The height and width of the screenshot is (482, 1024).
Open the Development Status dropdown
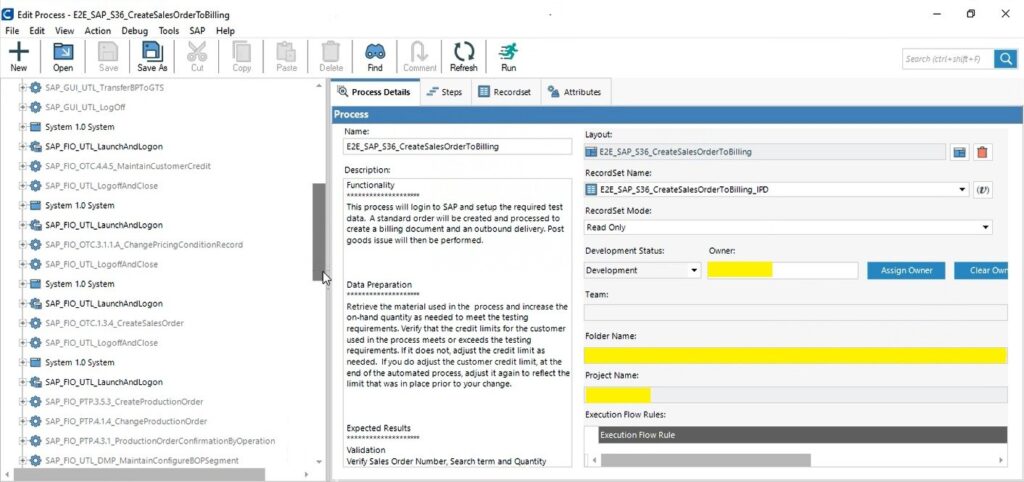coord(694,270)
